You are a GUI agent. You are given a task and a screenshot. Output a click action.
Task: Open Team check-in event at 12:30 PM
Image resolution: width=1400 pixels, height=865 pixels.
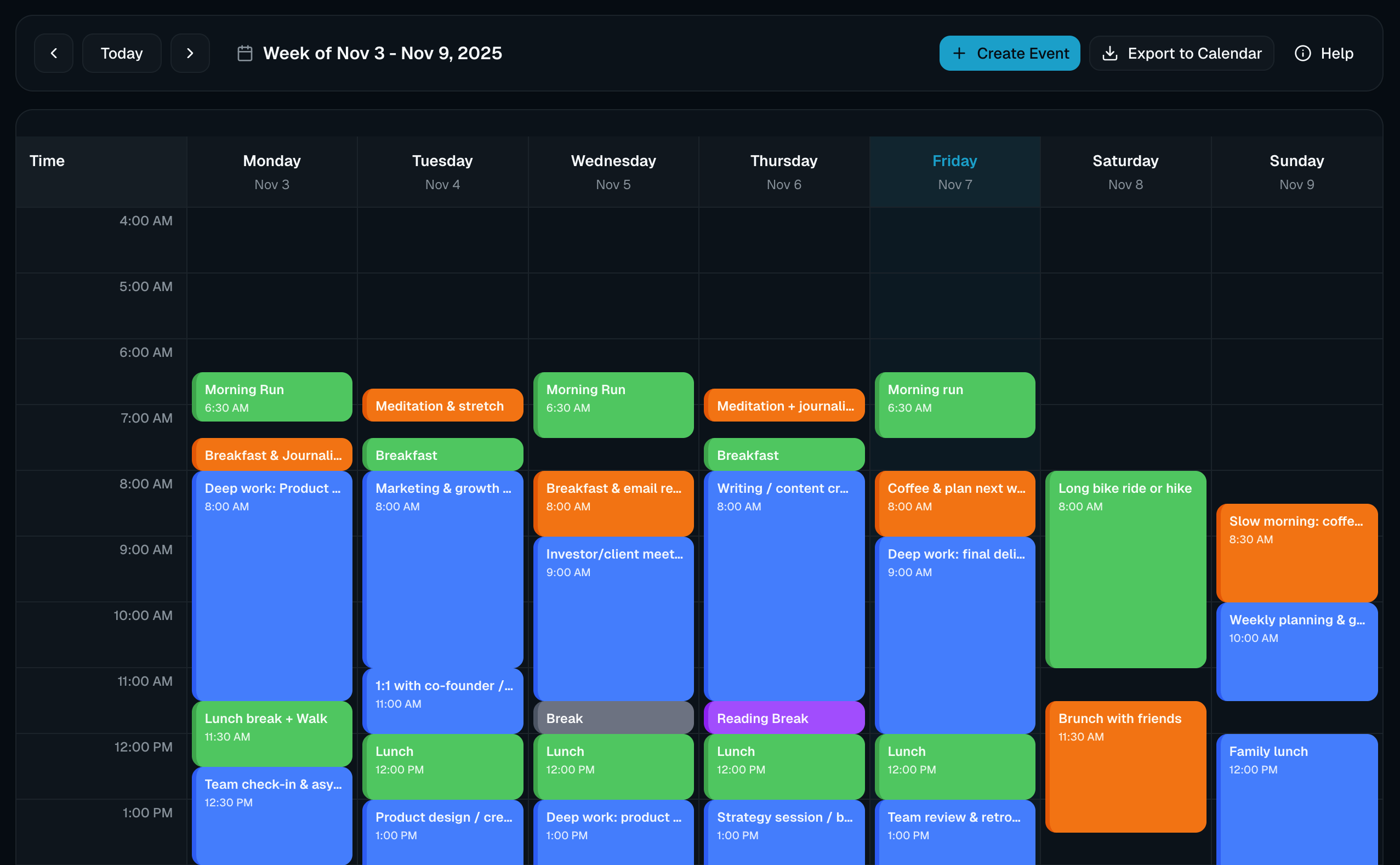(x=272, y=816)
